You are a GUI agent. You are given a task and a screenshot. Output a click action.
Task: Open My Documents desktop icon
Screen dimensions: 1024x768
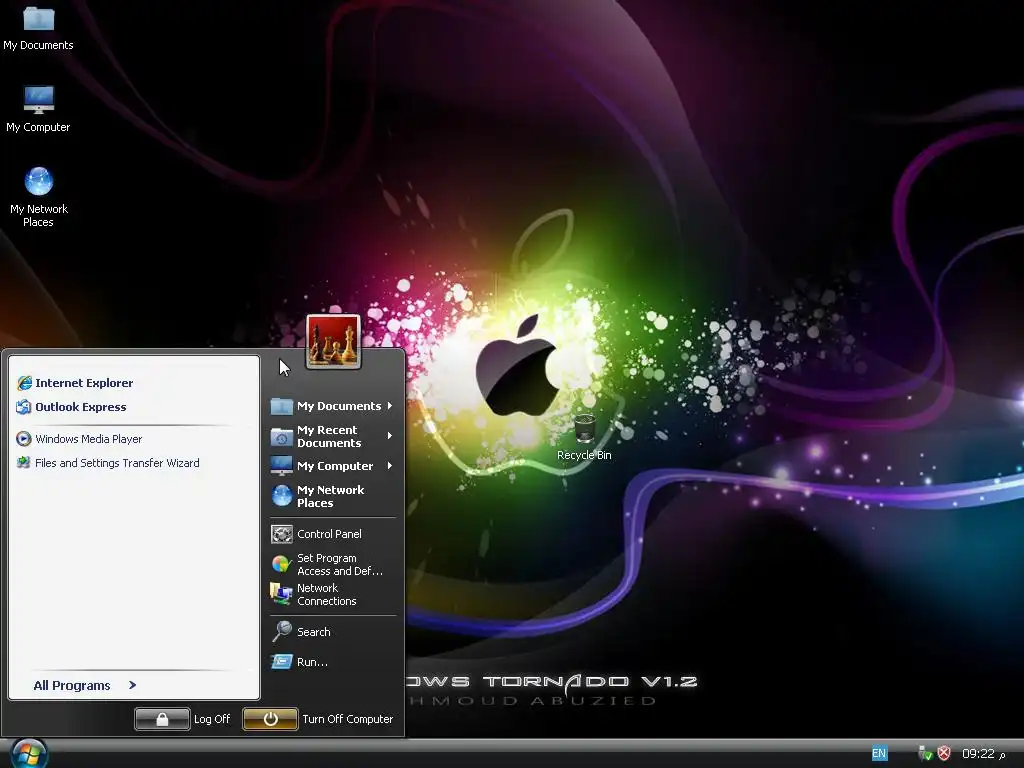(39, 28)
